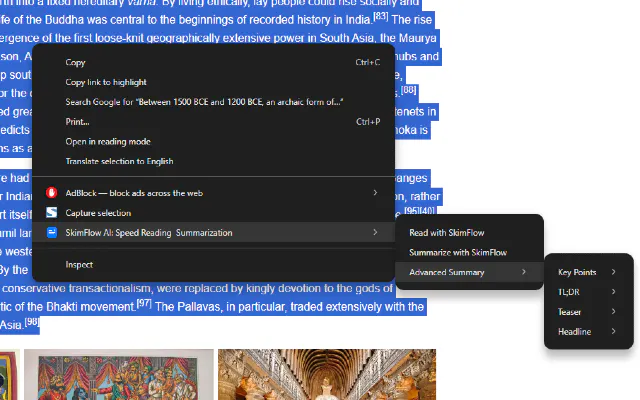The height and width of the screenshot is (400, 640).
Task: Click the Ctrl+P shortcut label
Action: (x=368, y=122)
